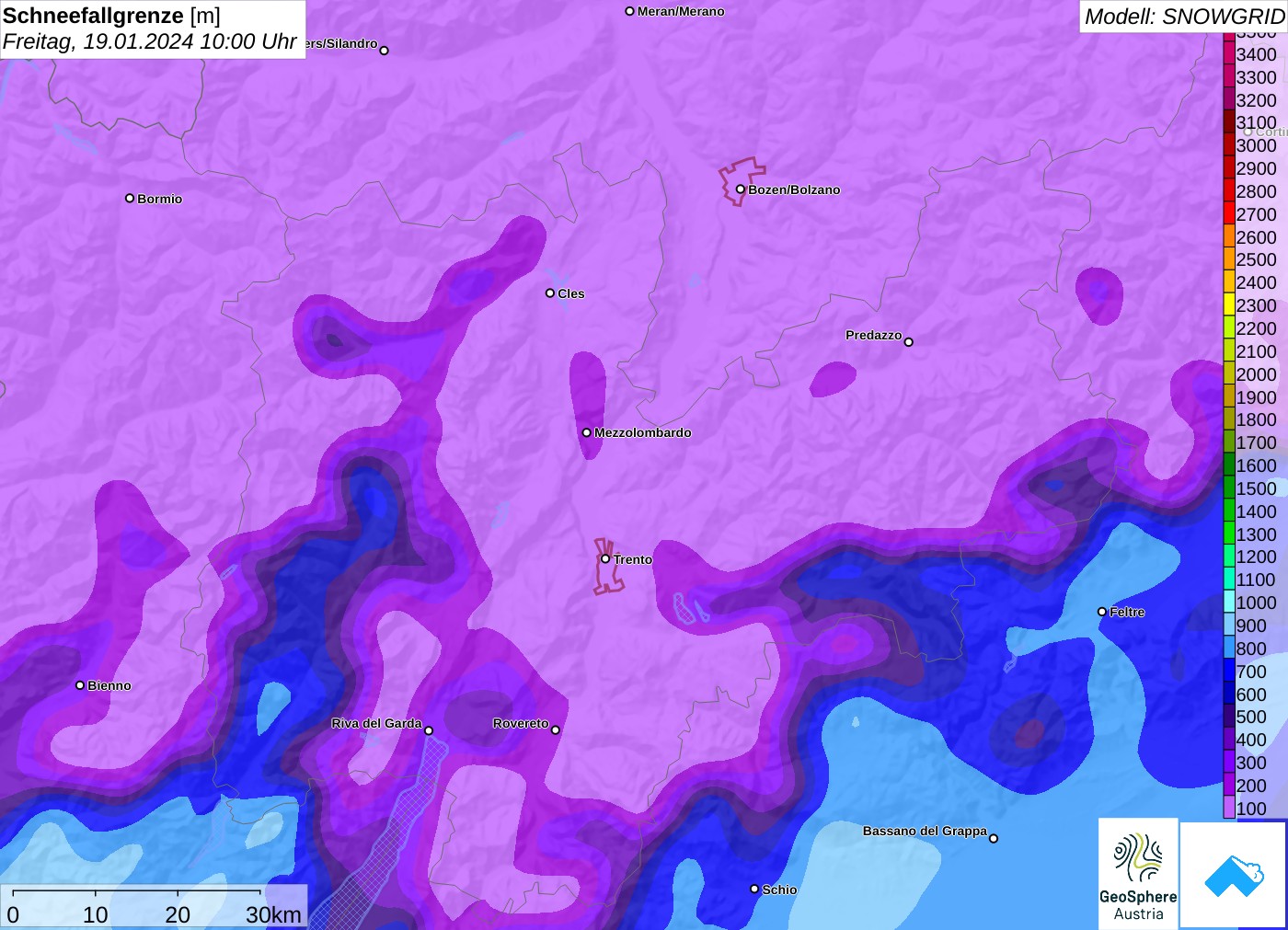Click the 20 scale bar label
The image size is (1288, 930).
click(178, 914)
